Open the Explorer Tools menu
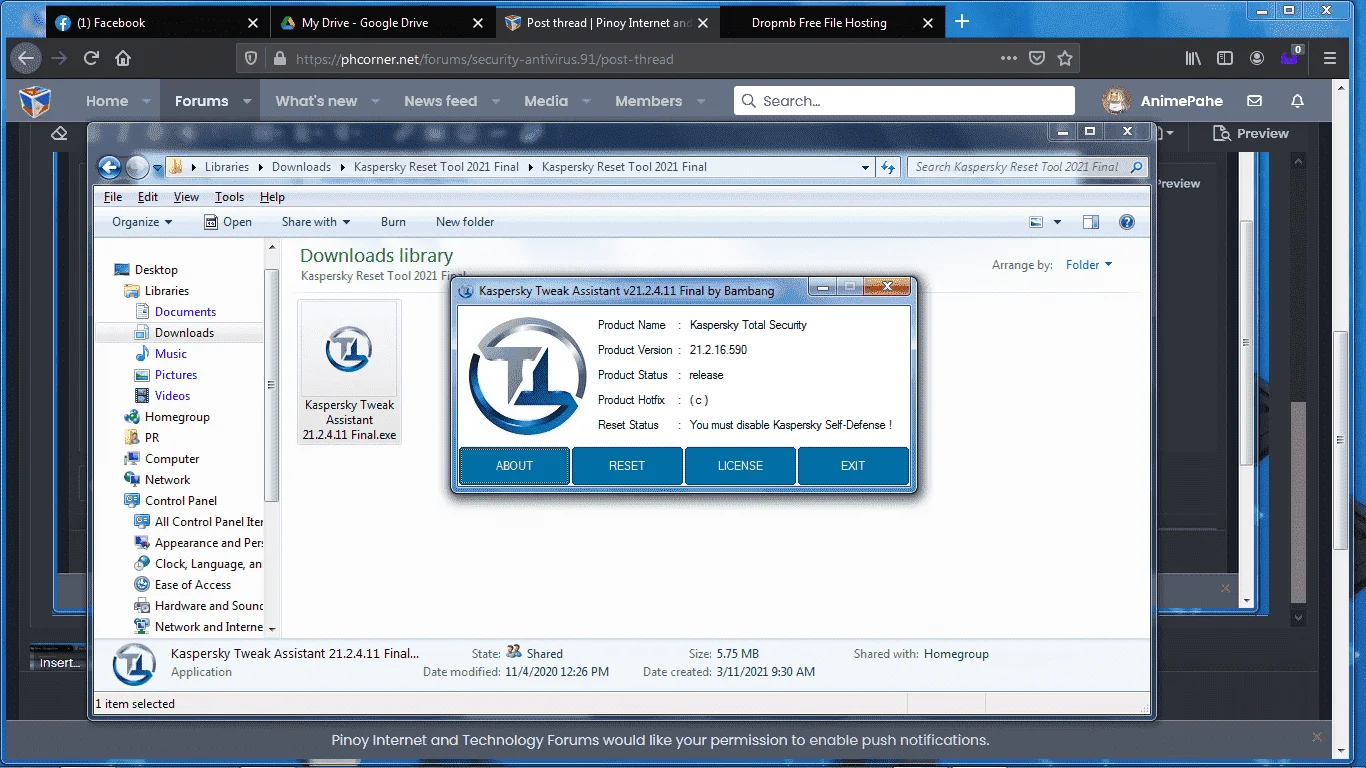 pos(229,197)
